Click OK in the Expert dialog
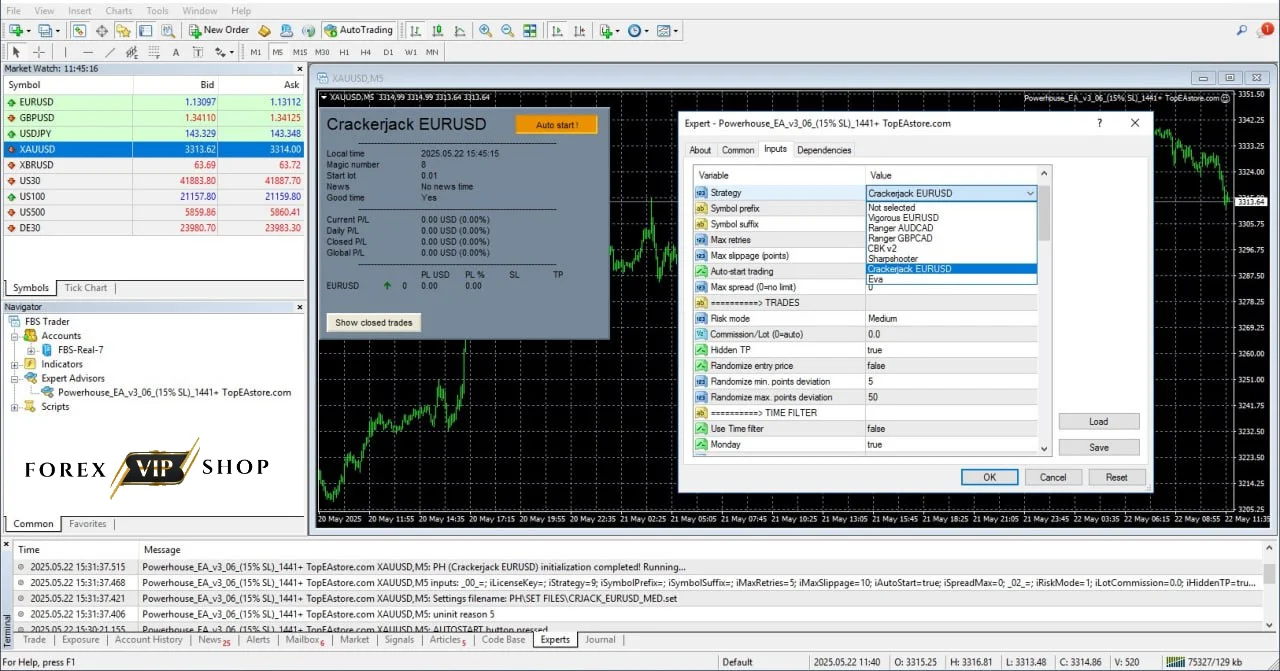The width and height of the screenshot is (1280, 671). pos(989,477)
